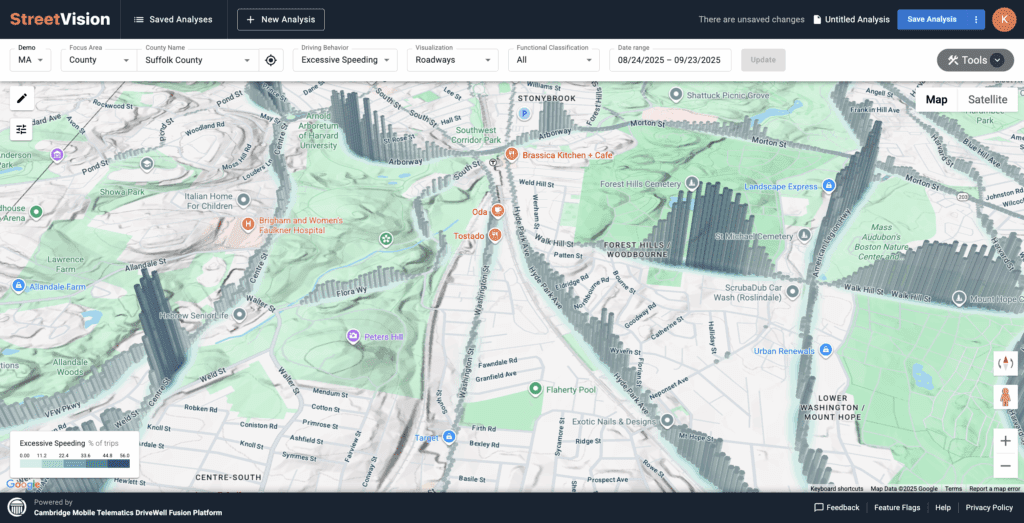Click the pencil draw tool icon

(x=21, y=98)
